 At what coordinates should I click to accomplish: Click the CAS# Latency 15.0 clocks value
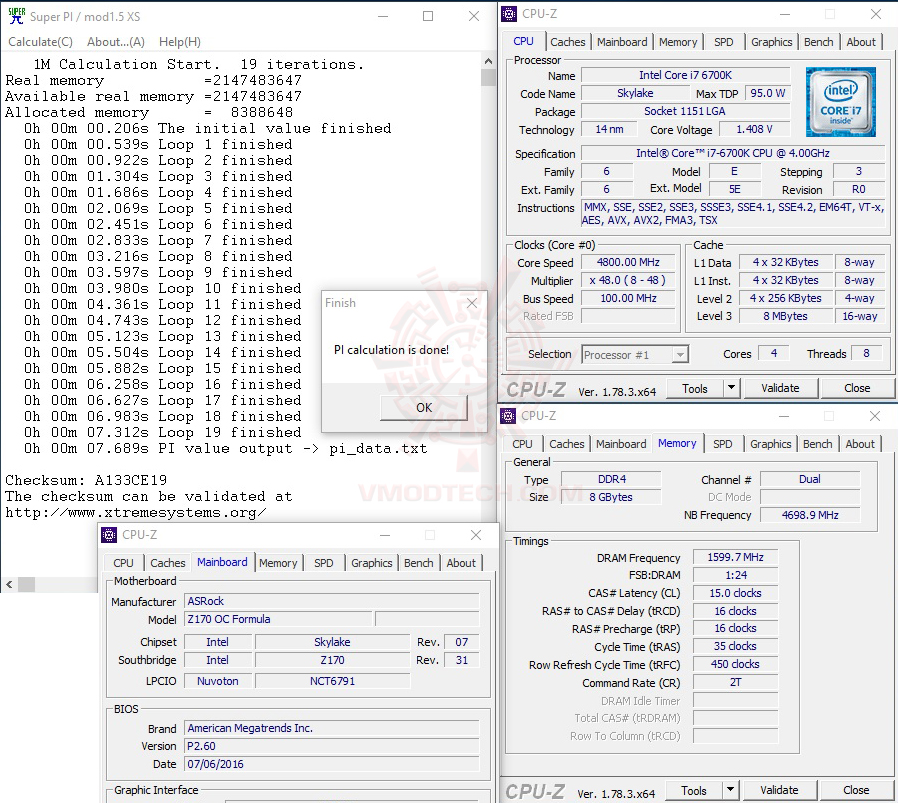click(x=735, y=593)
